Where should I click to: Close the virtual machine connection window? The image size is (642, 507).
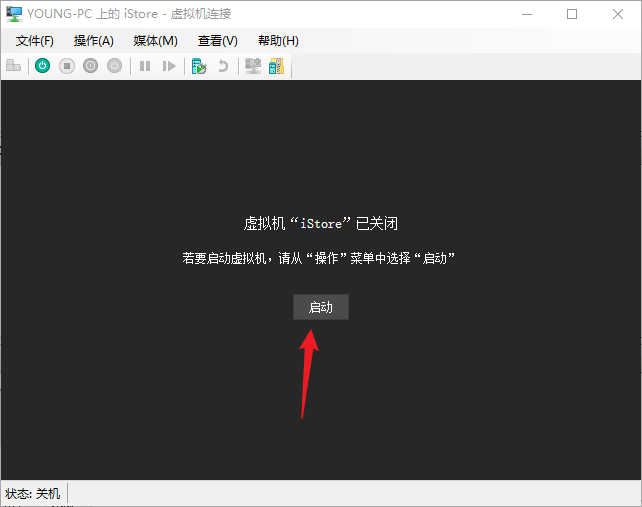[618, 14]
